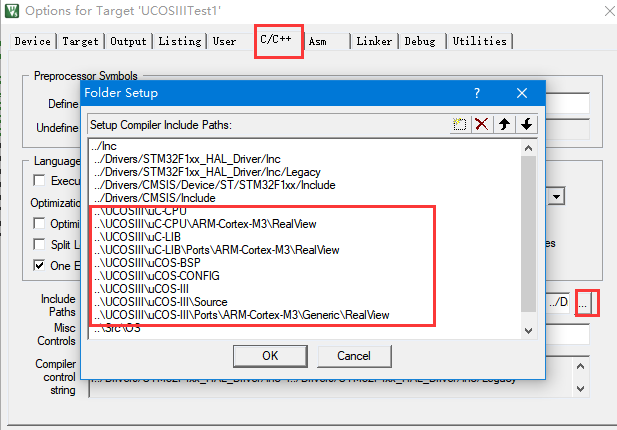
Task: Open the dropdown arrow behind Folder Setup
Action: click(556, 196)
